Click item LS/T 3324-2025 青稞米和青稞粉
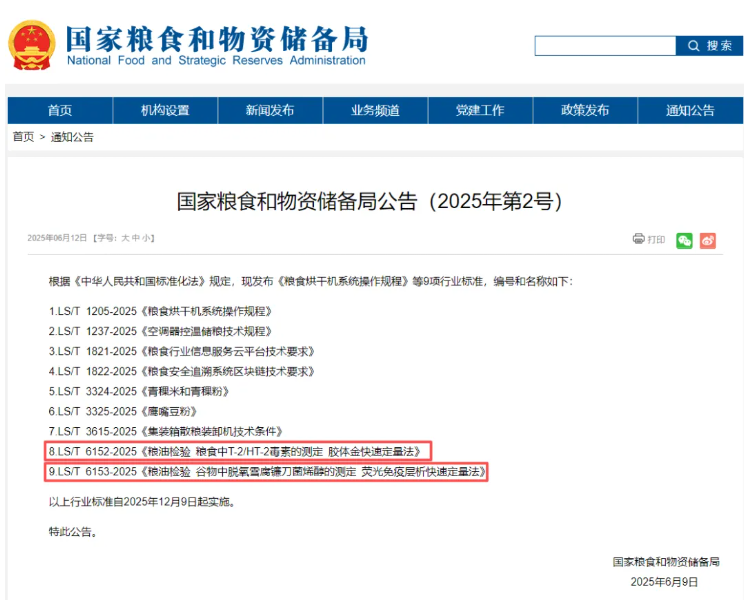Viewport: 744px width, 600px height. 140,391
